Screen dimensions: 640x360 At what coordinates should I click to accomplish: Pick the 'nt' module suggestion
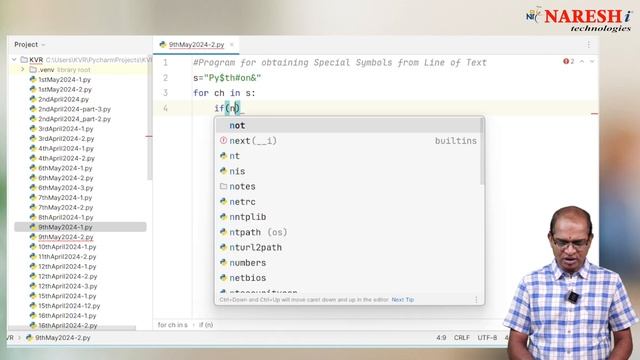[x=347, y=156]
